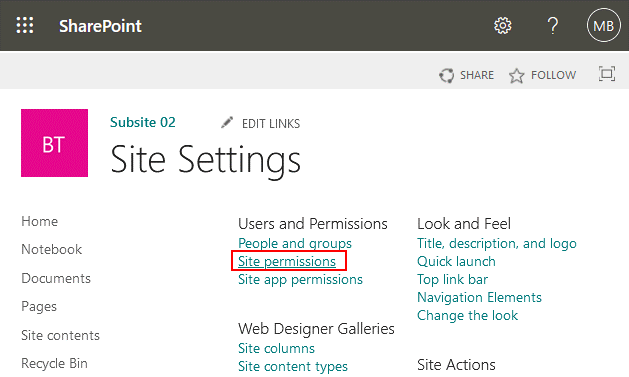This screenshot has width=629, height=377.
Task: Open Site contents in left navigation
Action: [61, 335]
